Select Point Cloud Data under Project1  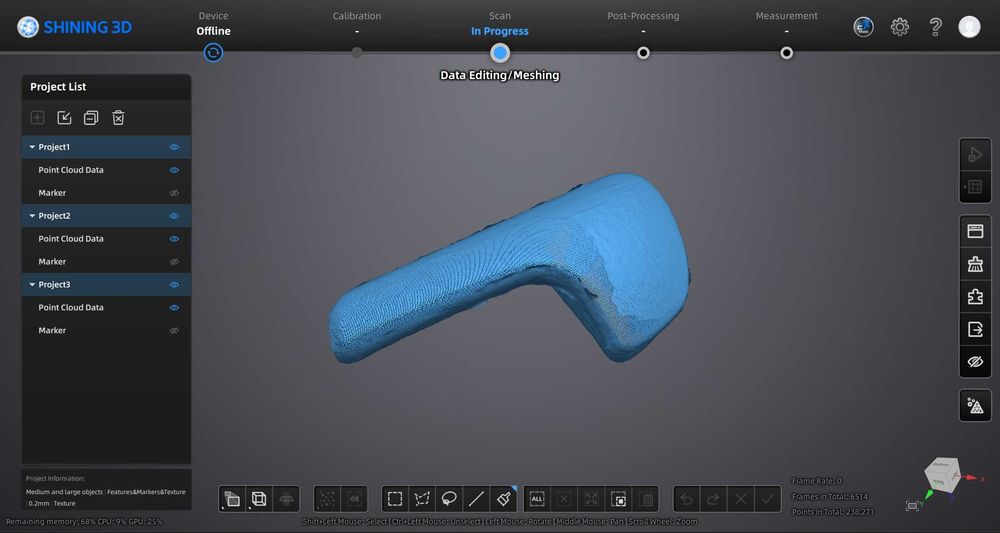[107, 170]
